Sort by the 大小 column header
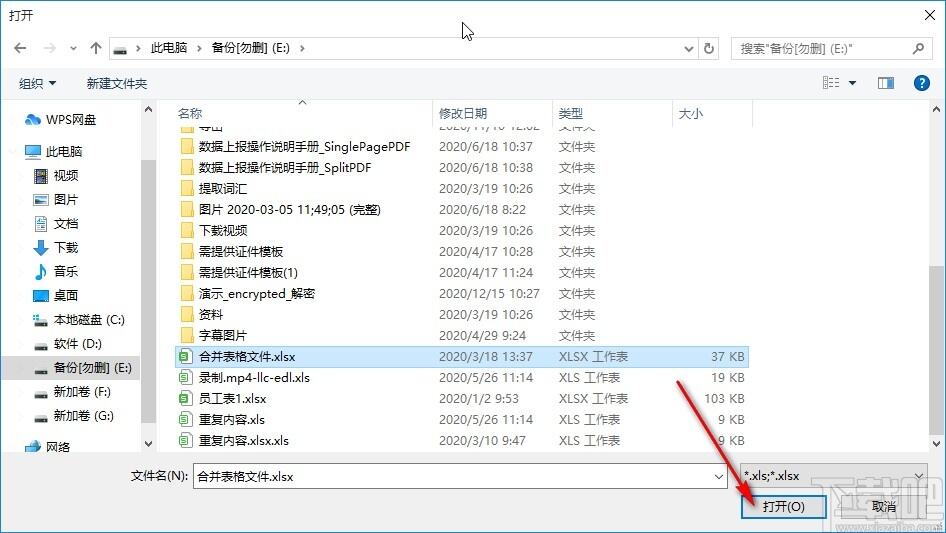Image resolution: width=946 pixels, height=533 pixels. pos(691,113)
